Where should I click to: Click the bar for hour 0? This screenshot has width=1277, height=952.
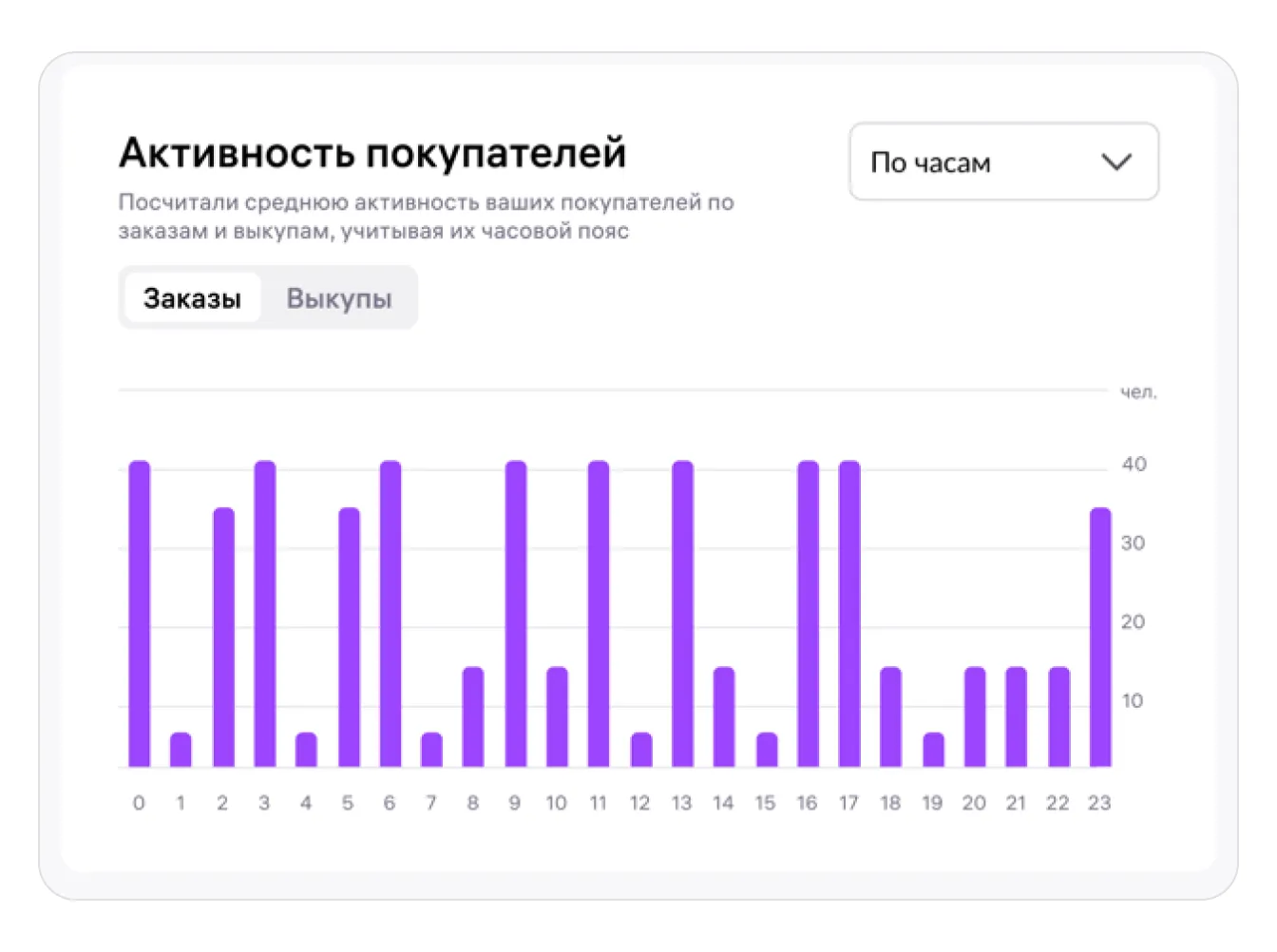(140, 614)
